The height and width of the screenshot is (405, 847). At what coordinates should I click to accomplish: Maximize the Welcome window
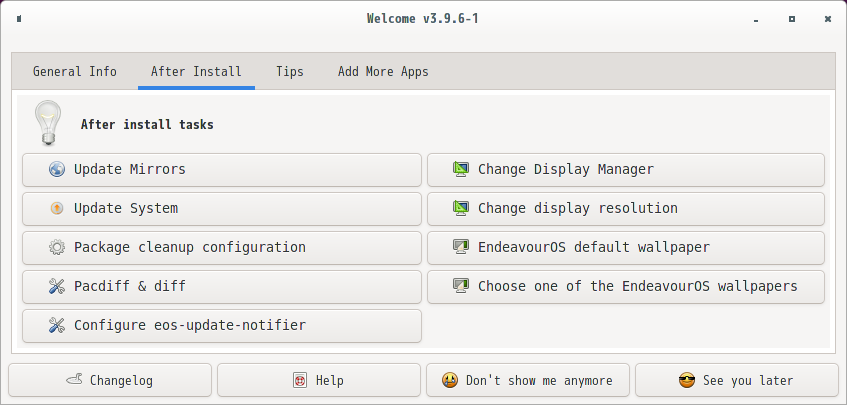(x=791, y=19)
